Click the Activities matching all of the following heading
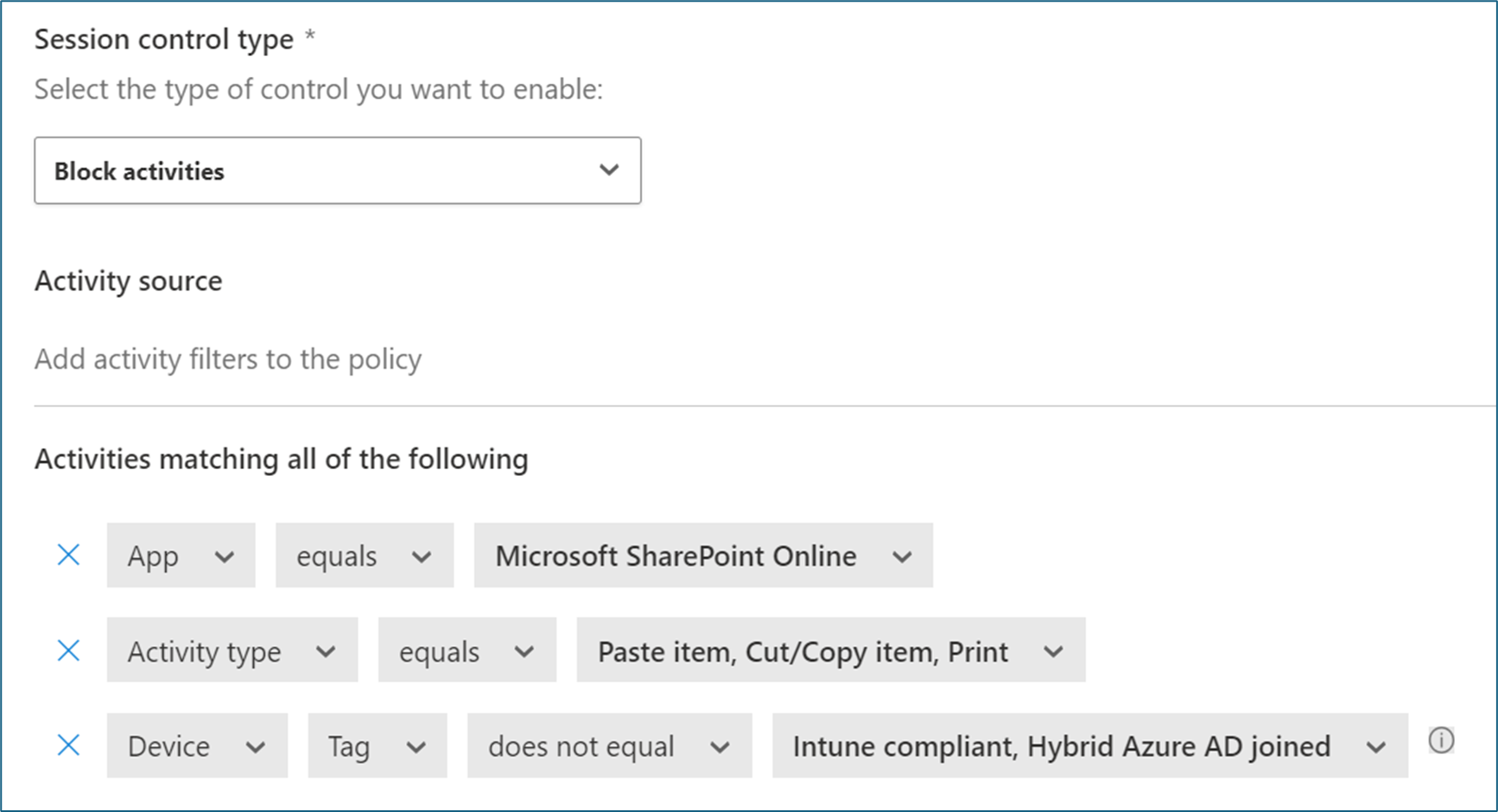 [281, 459]
